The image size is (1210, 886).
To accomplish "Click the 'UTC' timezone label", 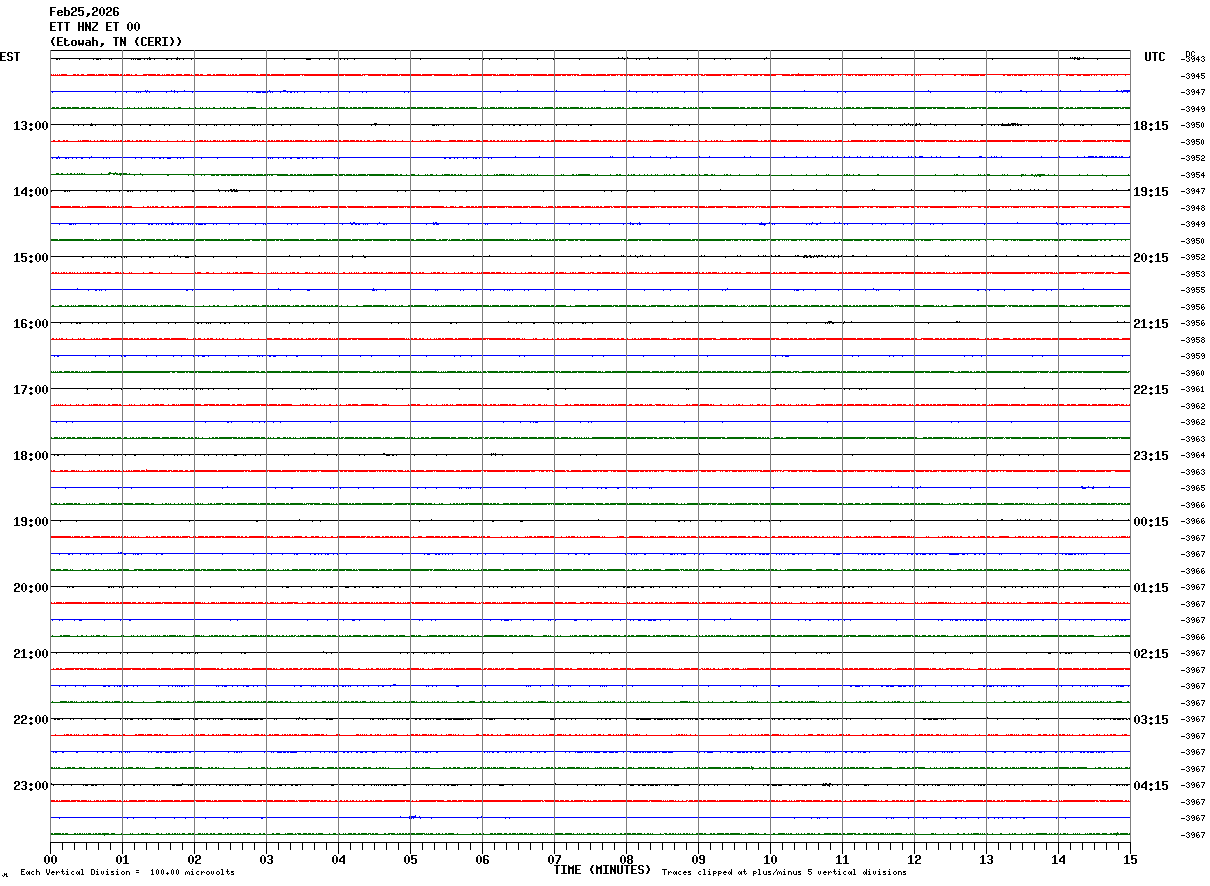I will point(1155,57).
